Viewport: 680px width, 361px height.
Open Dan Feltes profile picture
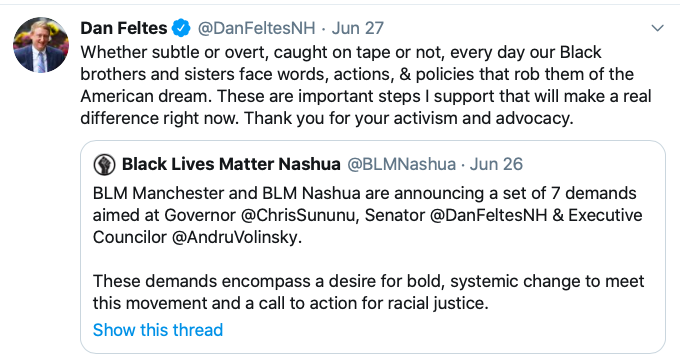(x=41, y=45)
